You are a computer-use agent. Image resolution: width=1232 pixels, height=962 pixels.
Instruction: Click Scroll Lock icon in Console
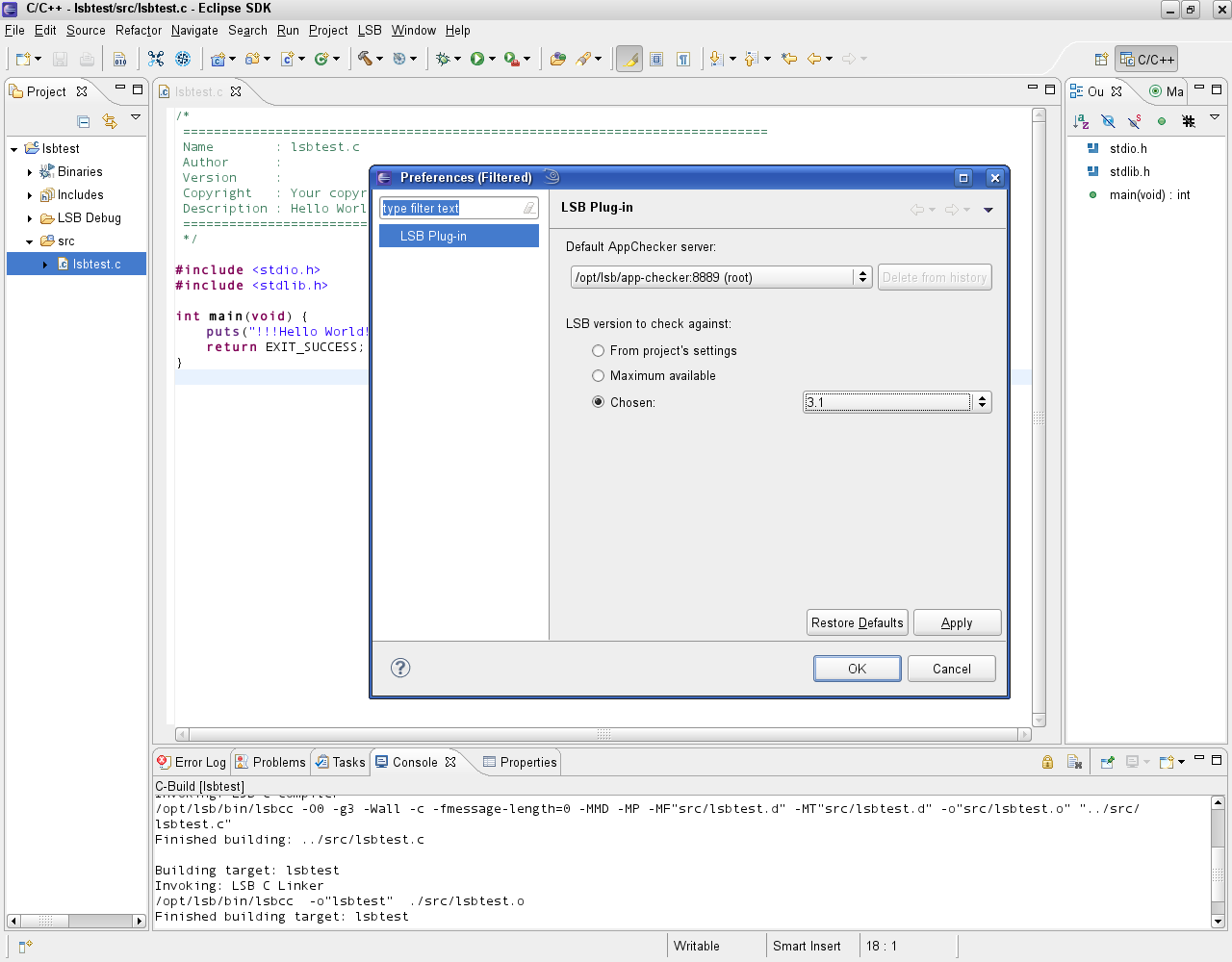click(x=1047, y=762)
